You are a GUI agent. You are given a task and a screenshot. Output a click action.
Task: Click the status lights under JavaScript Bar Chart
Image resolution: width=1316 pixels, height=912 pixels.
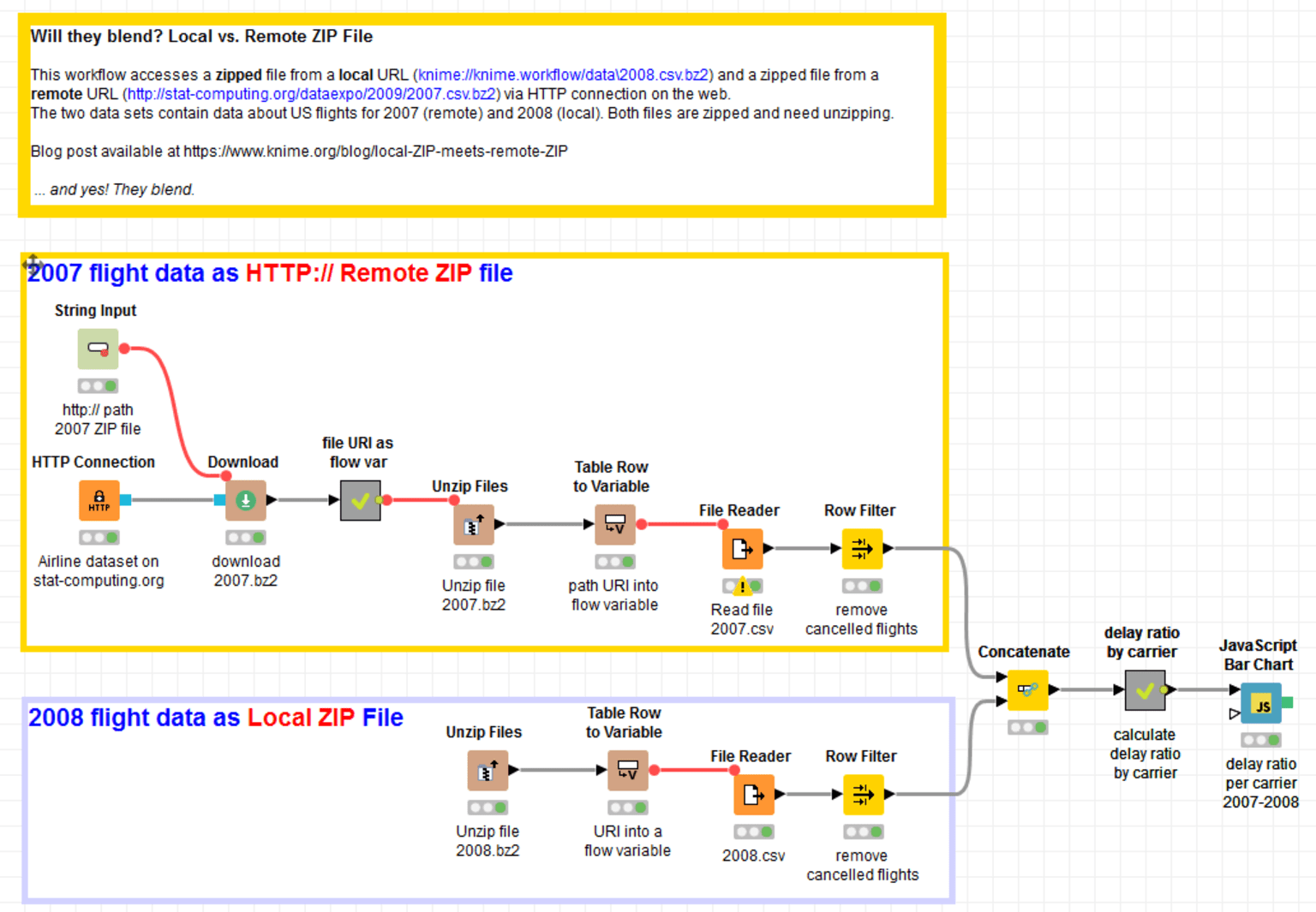click(x=1261, y=740)
